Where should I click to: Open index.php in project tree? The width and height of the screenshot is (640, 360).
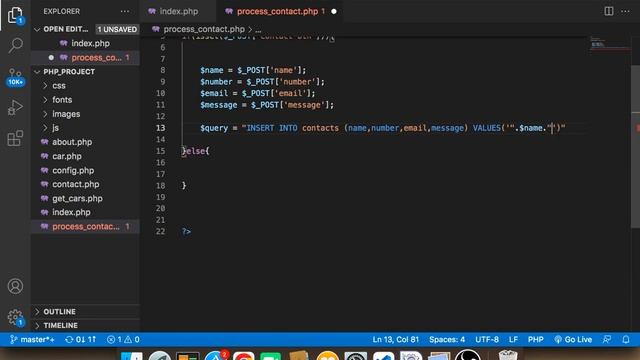[71, 212]
